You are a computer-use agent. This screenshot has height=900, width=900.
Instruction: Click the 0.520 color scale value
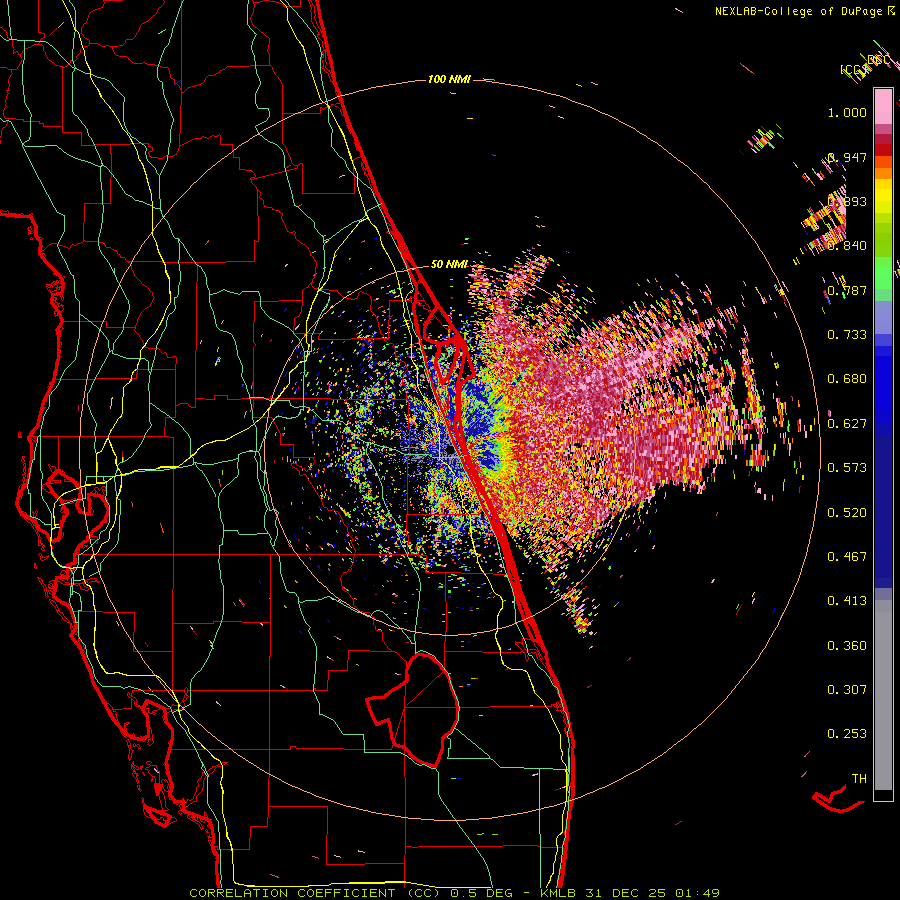pos(847,513)
